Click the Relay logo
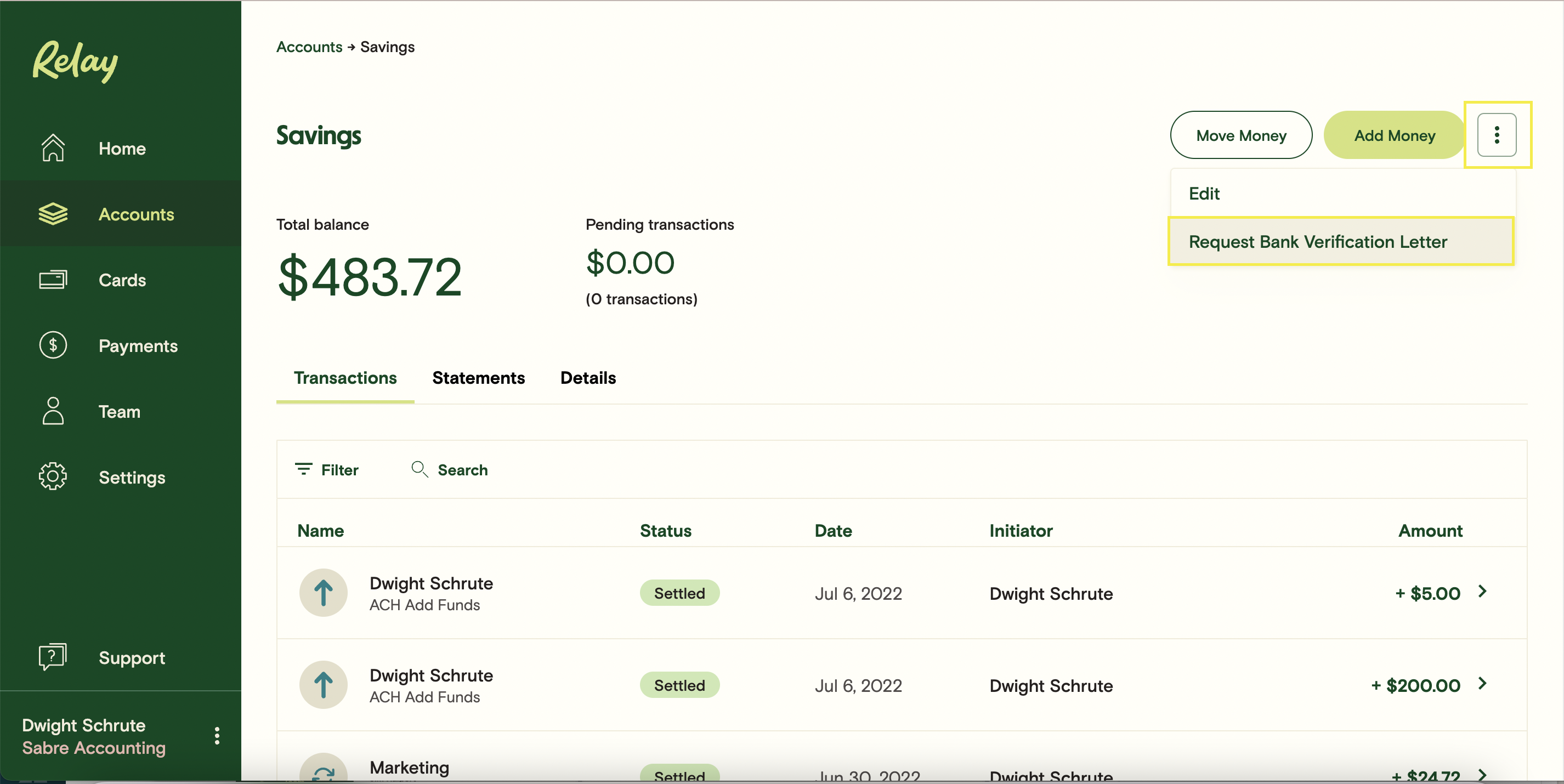This screenshot has width=1564, height=784. pos(75,61)
